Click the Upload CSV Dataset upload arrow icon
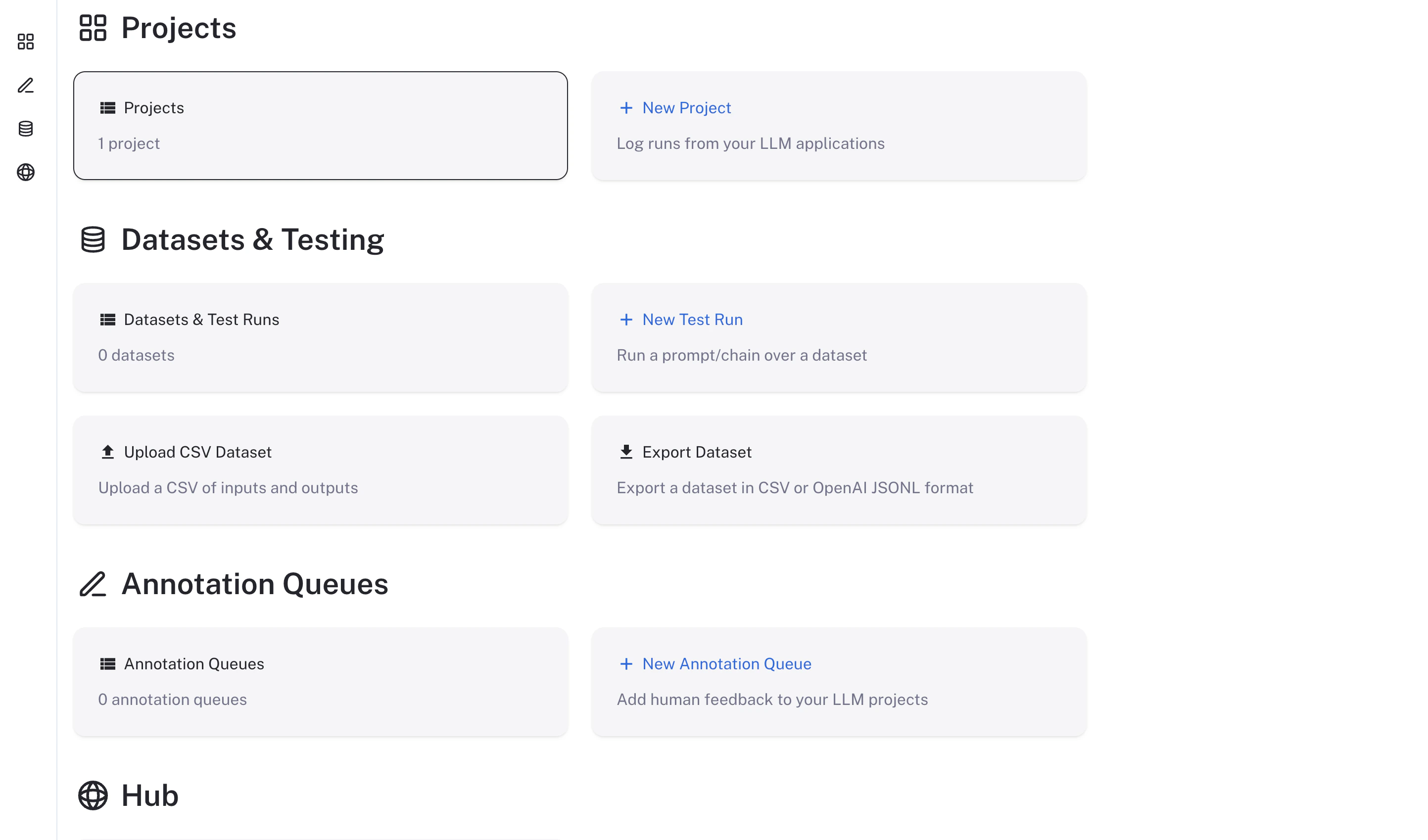 tap(108, 452)
